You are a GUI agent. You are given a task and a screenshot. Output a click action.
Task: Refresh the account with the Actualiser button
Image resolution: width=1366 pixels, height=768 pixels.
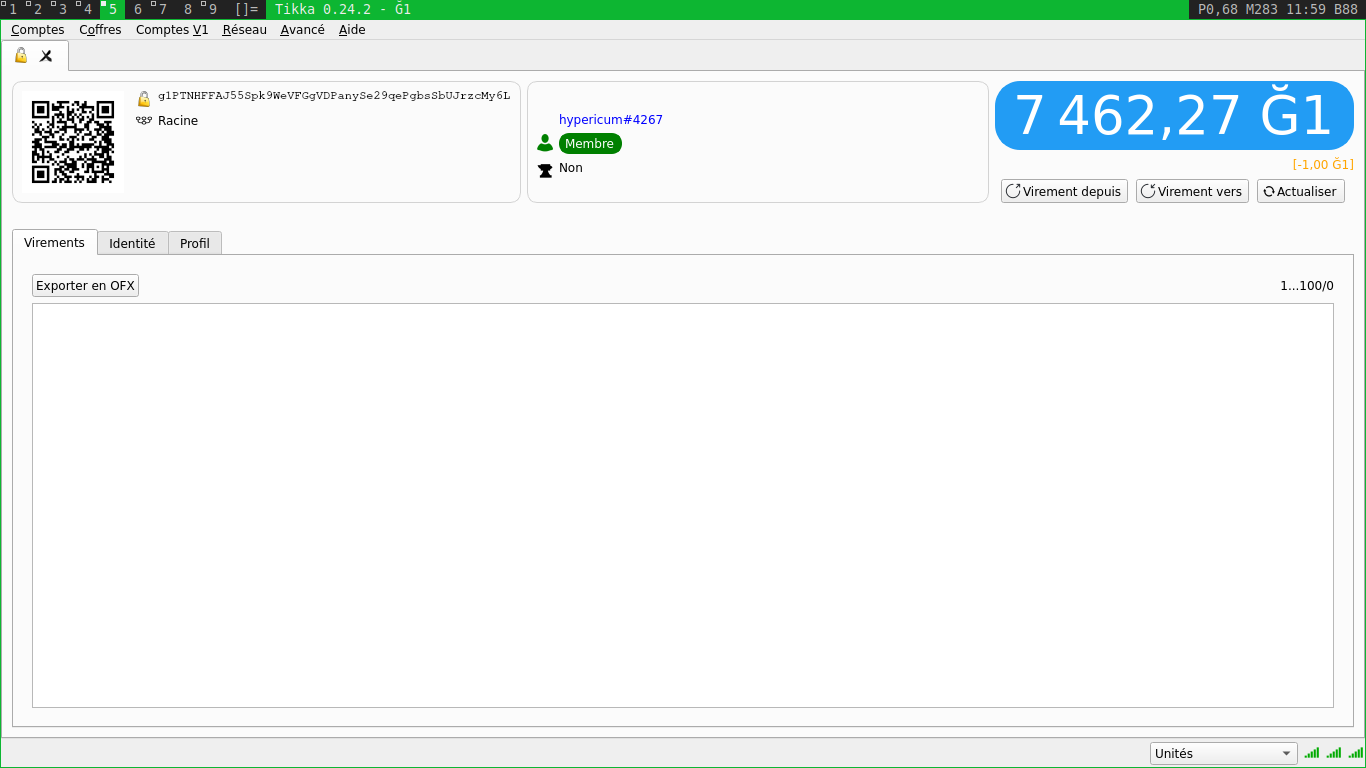[1300, 192]
